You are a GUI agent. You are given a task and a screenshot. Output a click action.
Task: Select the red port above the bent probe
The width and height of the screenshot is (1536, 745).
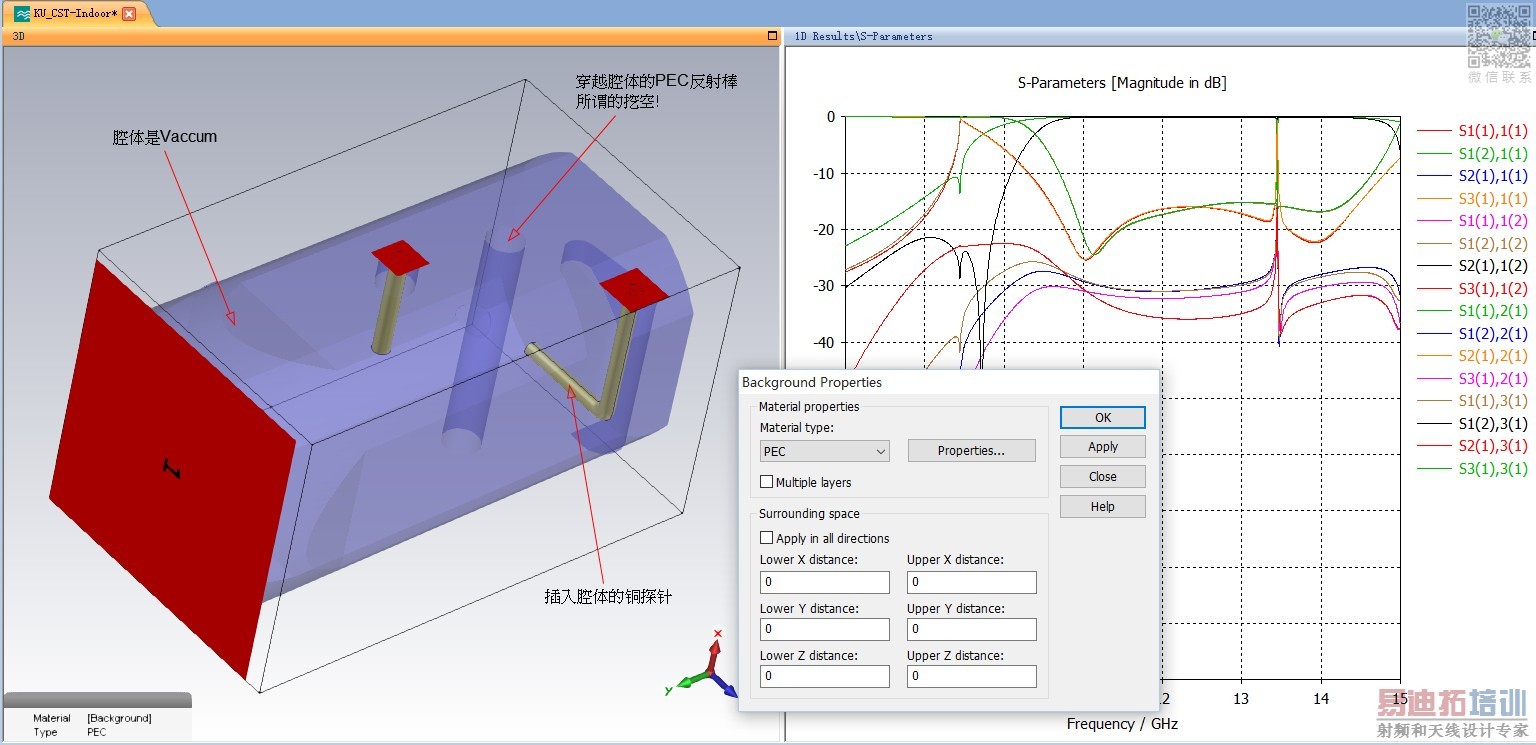point(634,287)
